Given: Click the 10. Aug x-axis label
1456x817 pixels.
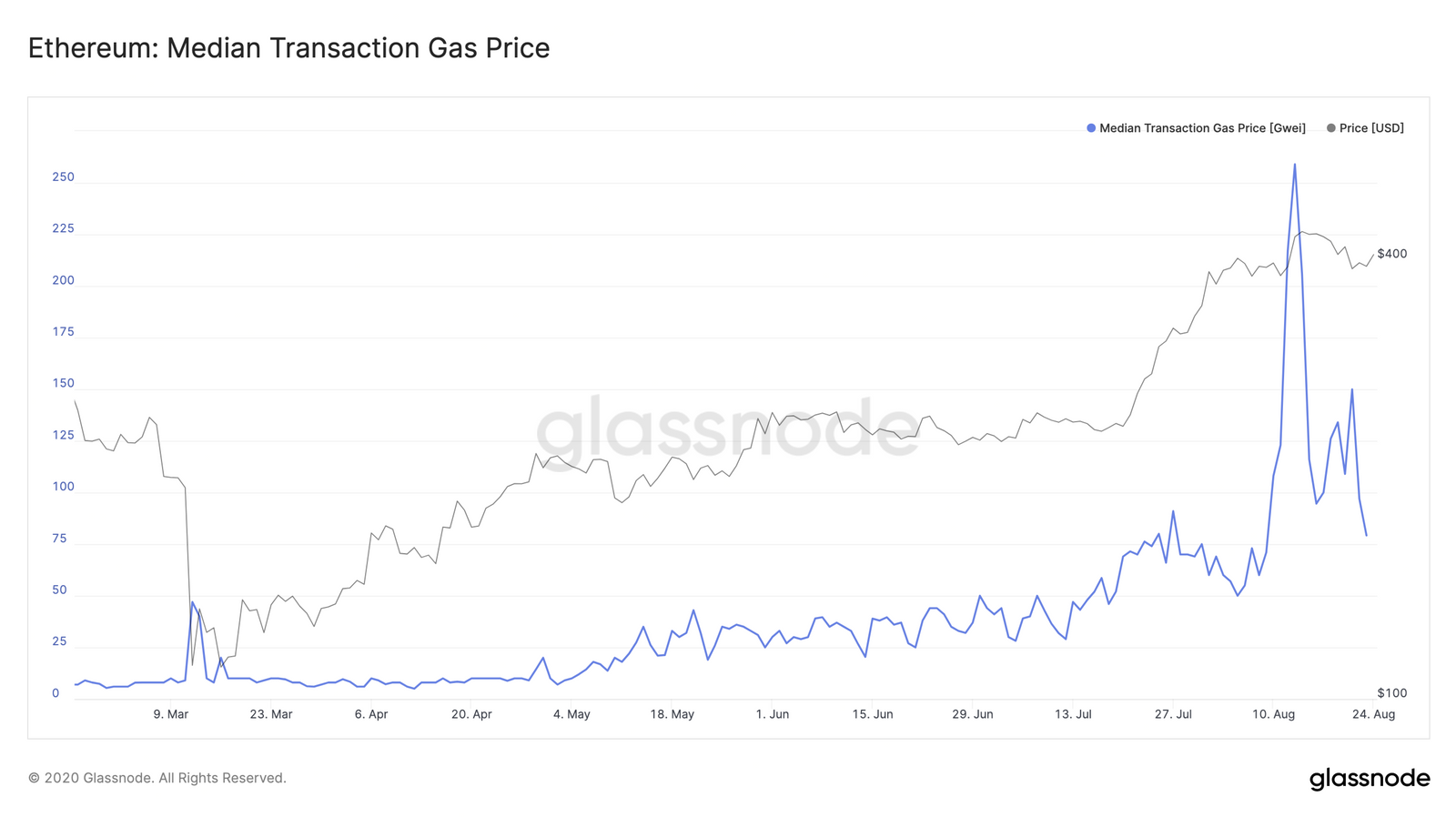Looking at the screenshot, I should coord(1273,714).
